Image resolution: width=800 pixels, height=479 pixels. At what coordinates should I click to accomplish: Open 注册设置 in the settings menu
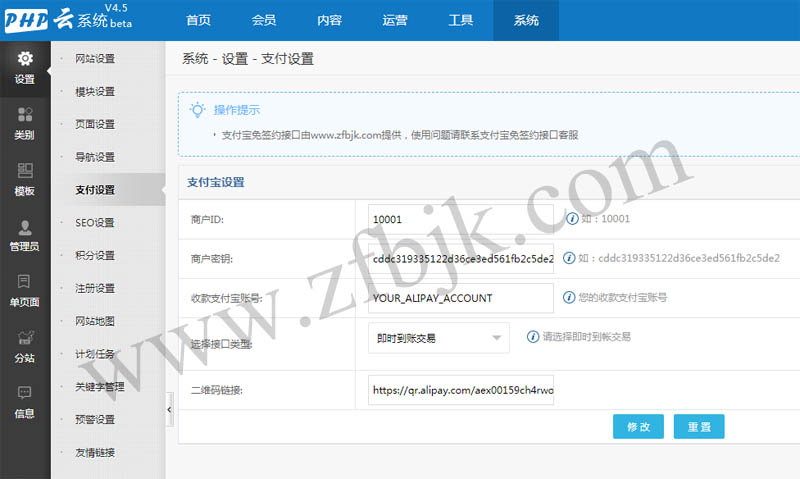[x=95, y=288]
